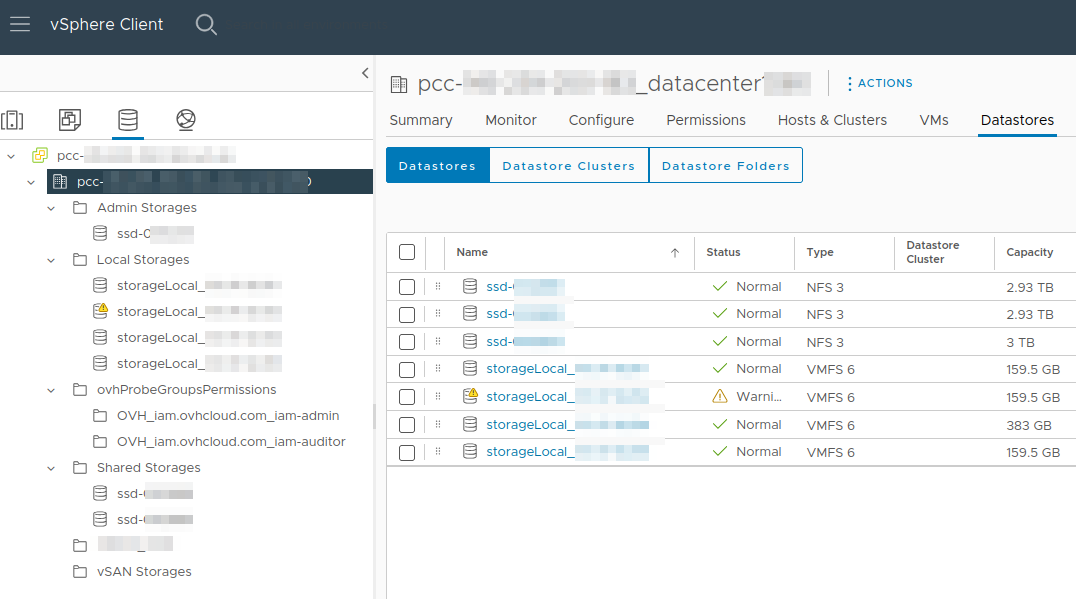Click the search magnifier icon

click(206, 25)
